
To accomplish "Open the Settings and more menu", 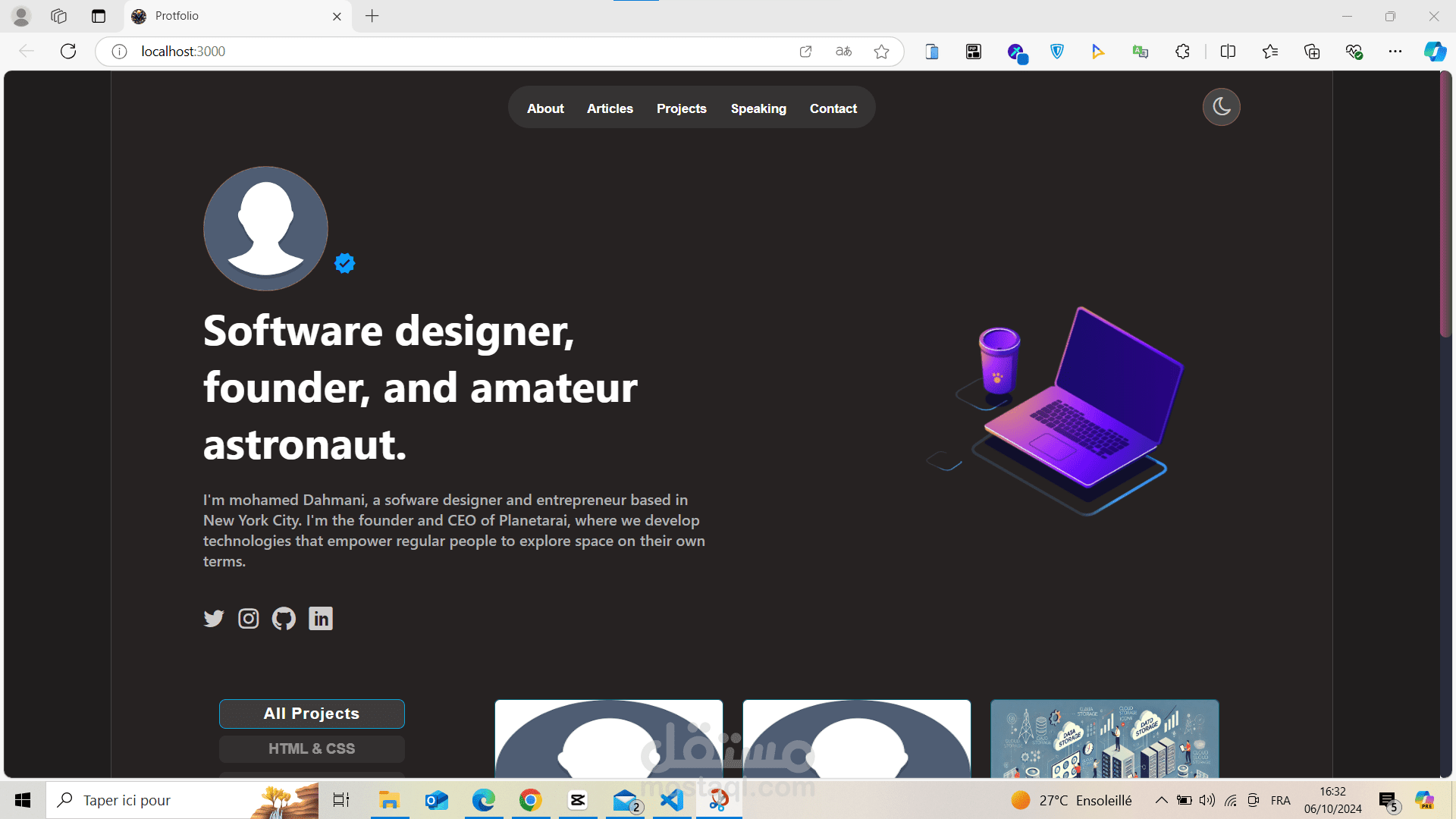I will click(1395, 52).
